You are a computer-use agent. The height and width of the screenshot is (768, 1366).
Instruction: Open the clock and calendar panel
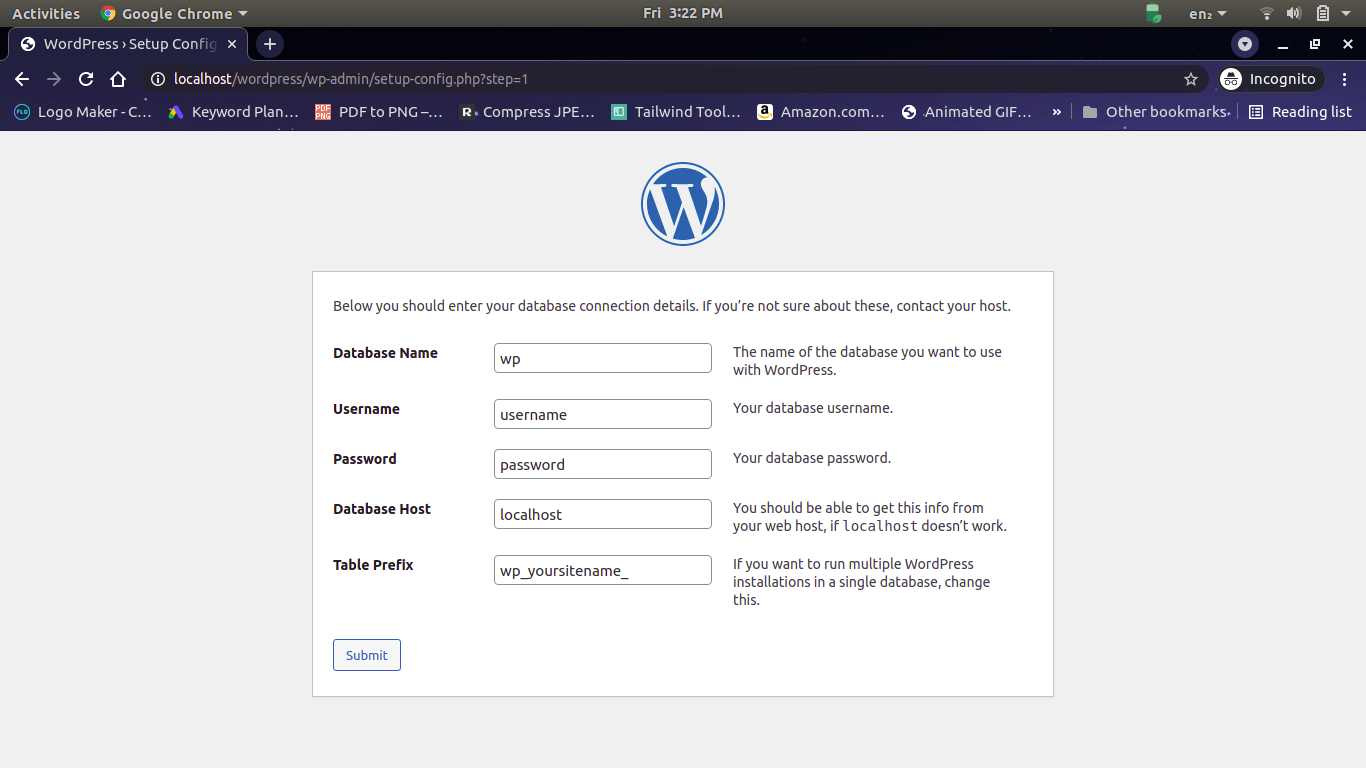point(683,13)
